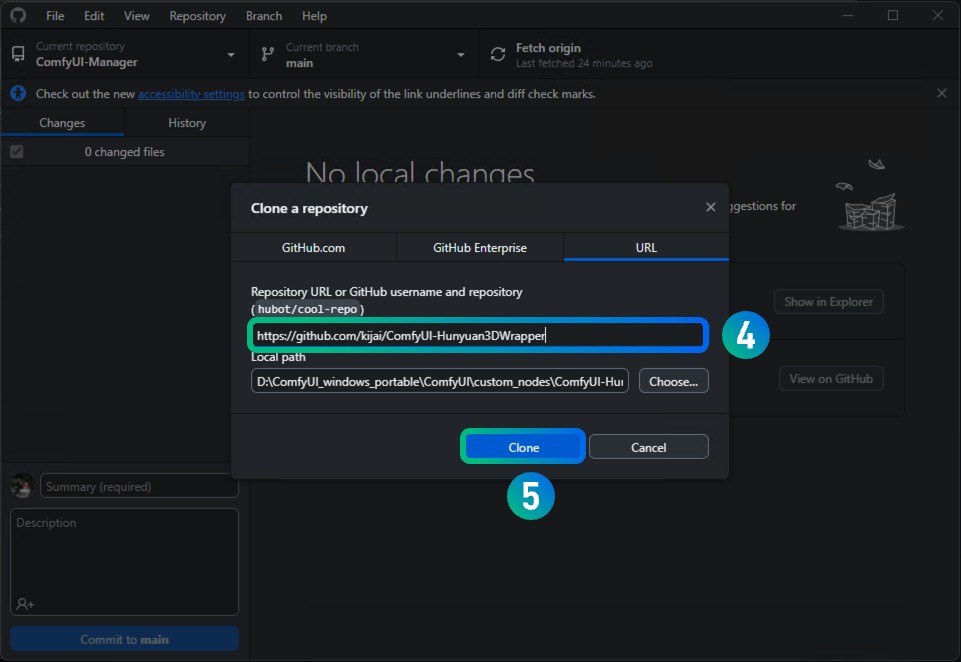Click the Commit to main button
961x662 pixels.
coord(124,639)
